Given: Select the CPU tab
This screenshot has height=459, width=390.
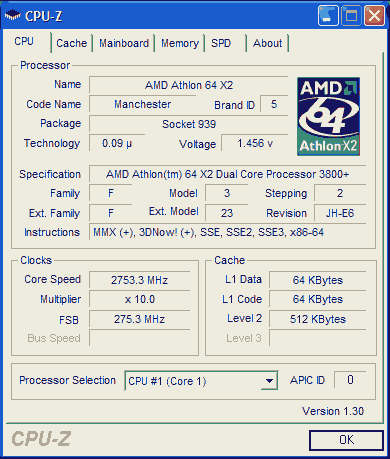Looking at the screenshot, I should point(24,42).
